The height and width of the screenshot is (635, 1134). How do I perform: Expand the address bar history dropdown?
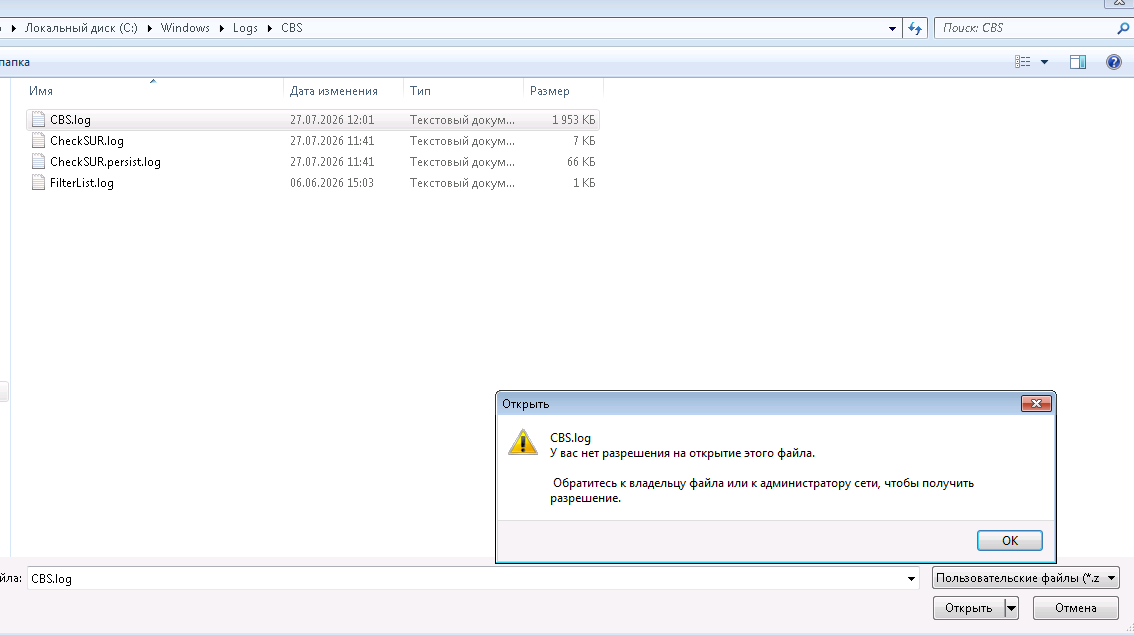892,28
